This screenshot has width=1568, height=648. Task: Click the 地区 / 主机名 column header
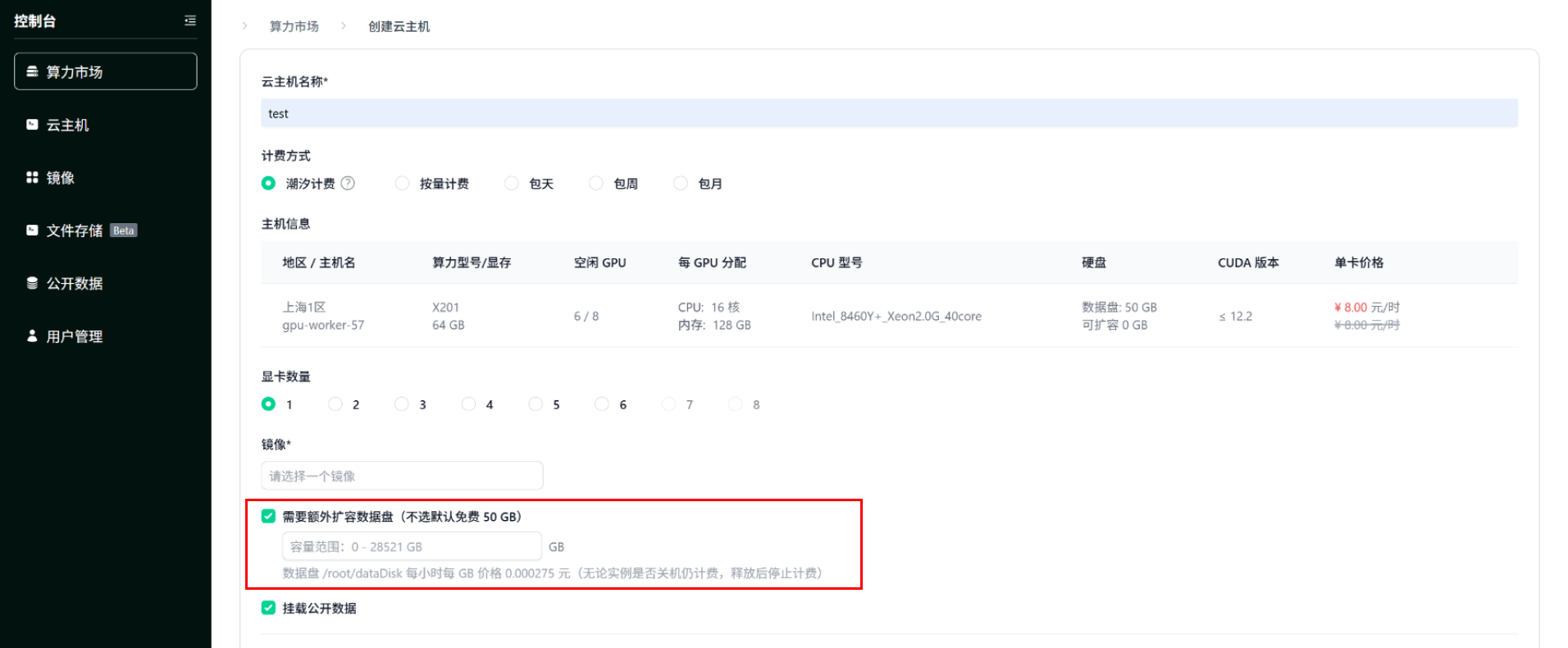click(x=319, y=262)
